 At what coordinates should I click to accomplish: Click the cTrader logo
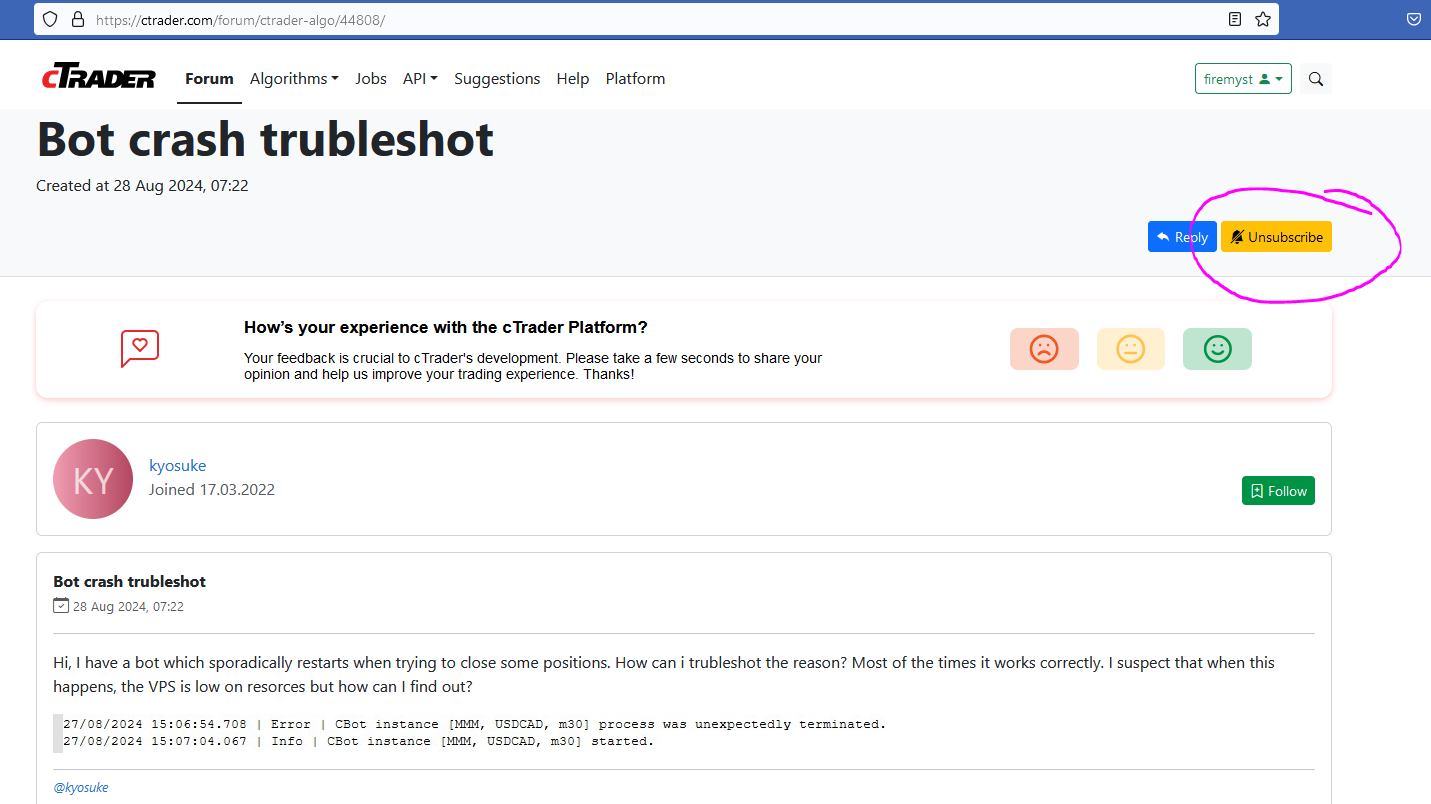[99, 78]
